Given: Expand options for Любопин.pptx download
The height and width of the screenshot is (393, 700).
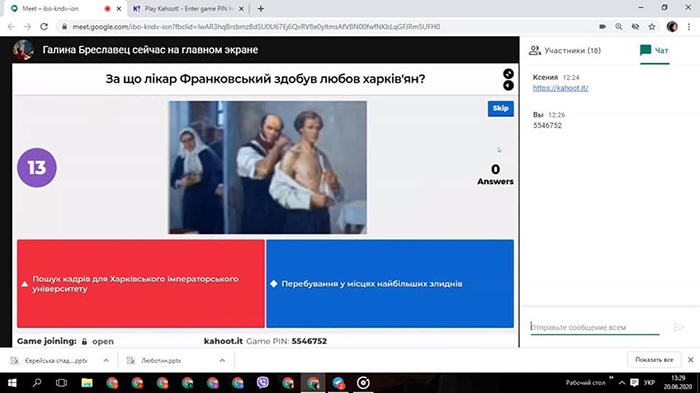Looking at the screenshot, I should (222, 360).
